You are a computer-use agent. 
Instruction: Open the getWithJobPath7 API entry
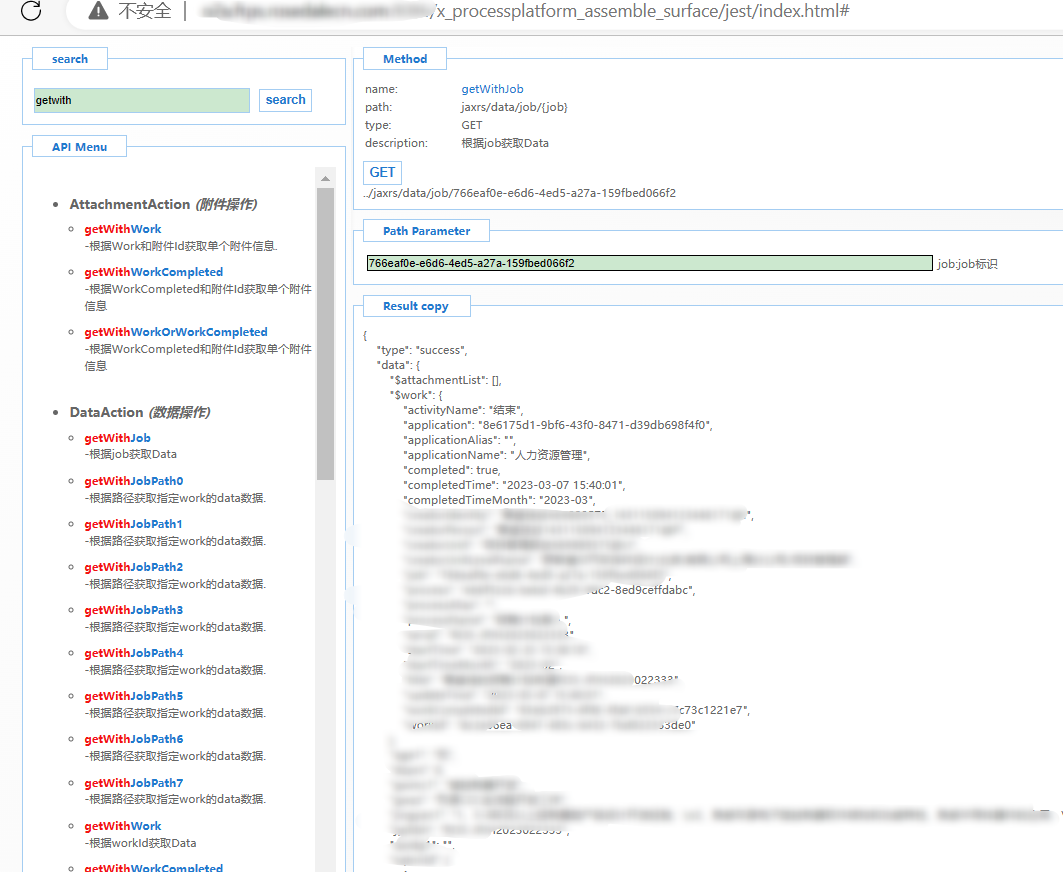pos(133,783)
